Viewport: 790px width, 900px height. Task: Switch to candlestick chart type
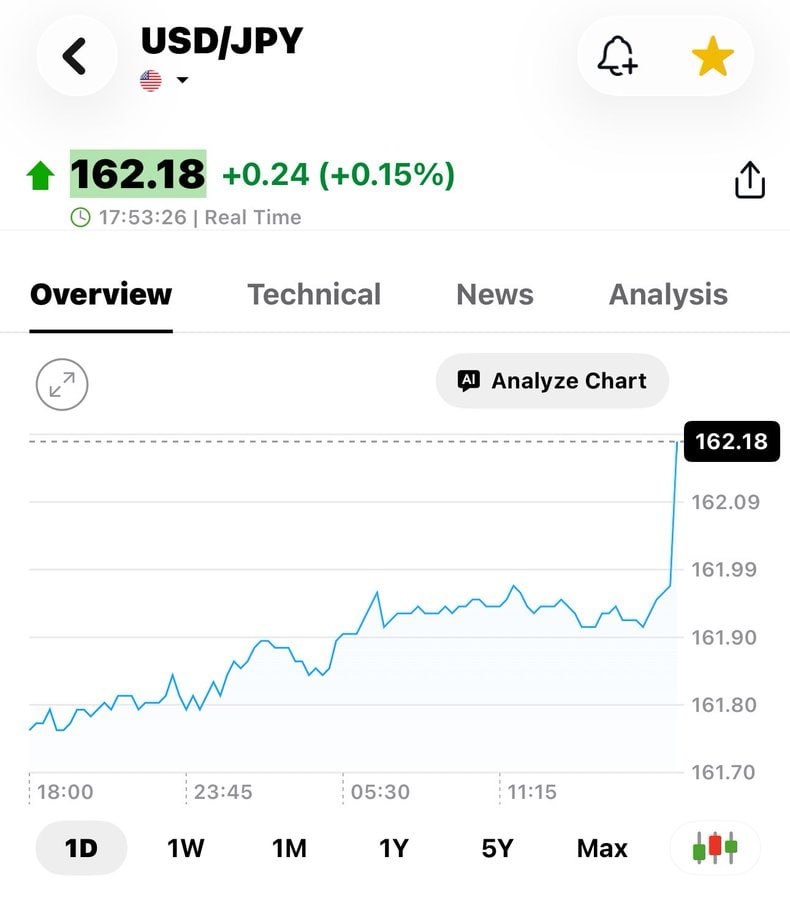(715, 848)
